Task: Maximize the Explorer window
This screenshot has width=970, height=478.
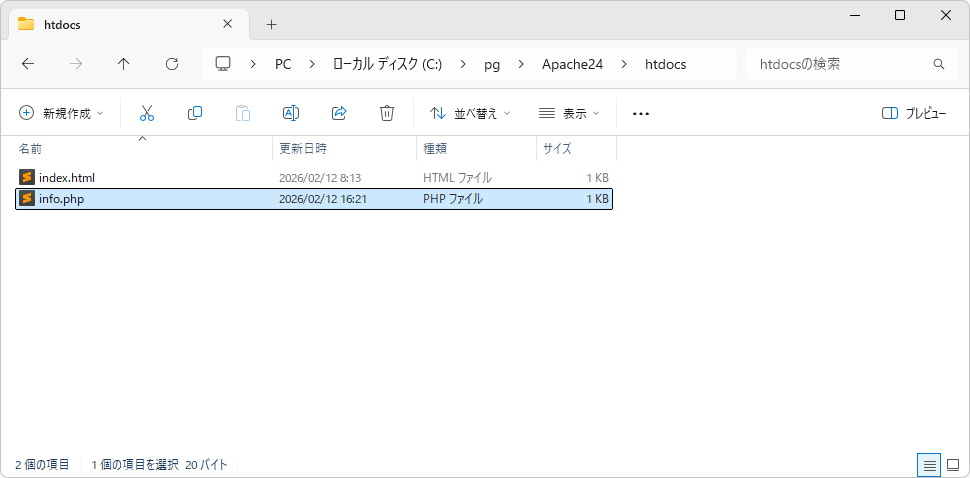Action: point(900,15)
